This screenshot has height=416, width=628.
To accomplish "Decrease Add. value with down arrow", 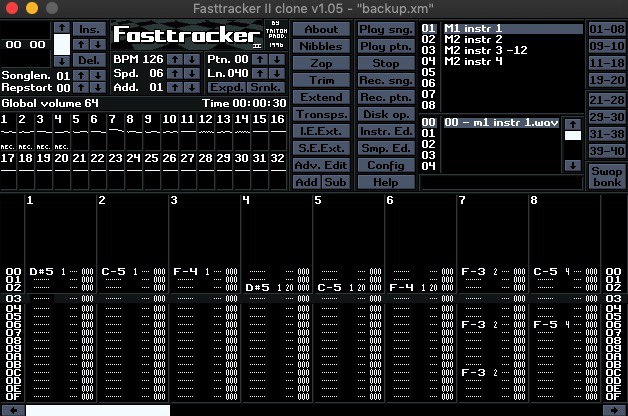I will (192, 87).
